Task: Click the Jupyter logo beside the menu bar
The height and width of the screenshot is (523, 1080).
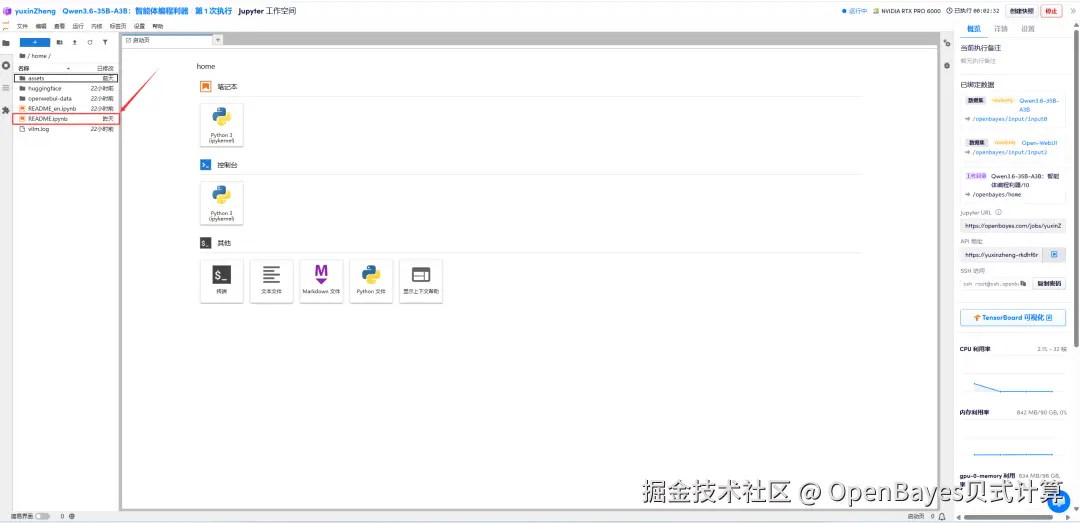Action: coord(6,26)
